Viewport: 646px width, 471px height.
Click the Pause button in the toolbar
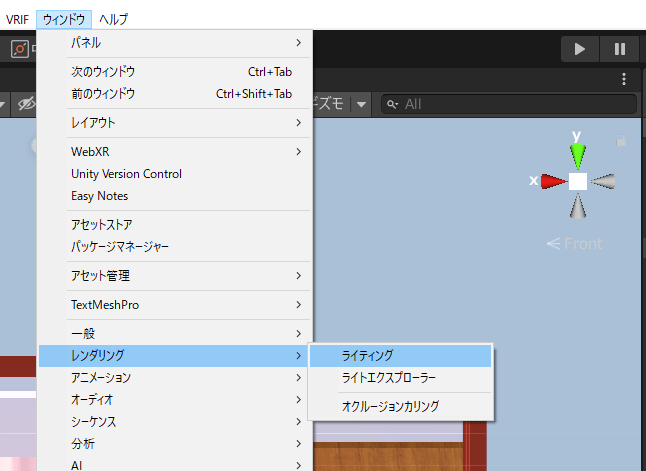pos(619,48)
